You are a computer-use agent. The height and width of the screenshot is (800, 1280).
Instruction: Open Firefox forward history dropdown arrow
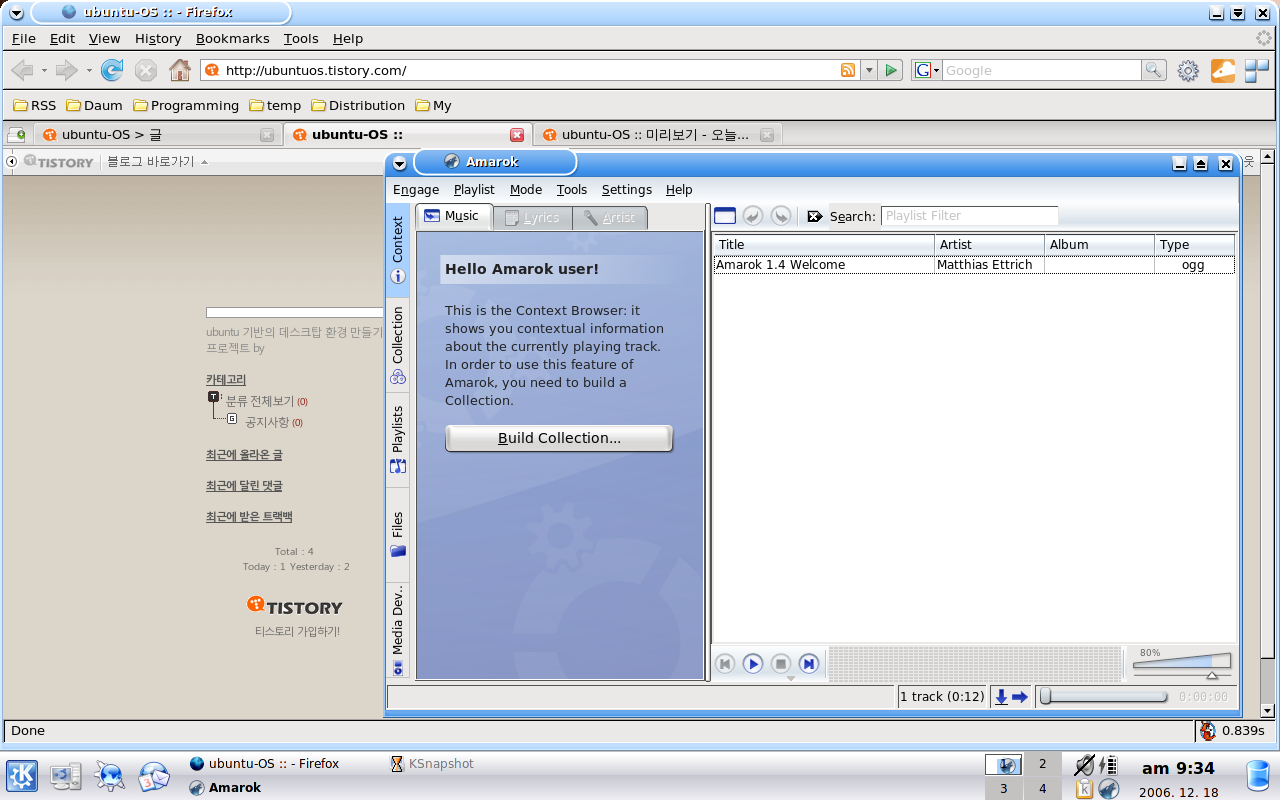pyautogui.click(x=89, y=71)
